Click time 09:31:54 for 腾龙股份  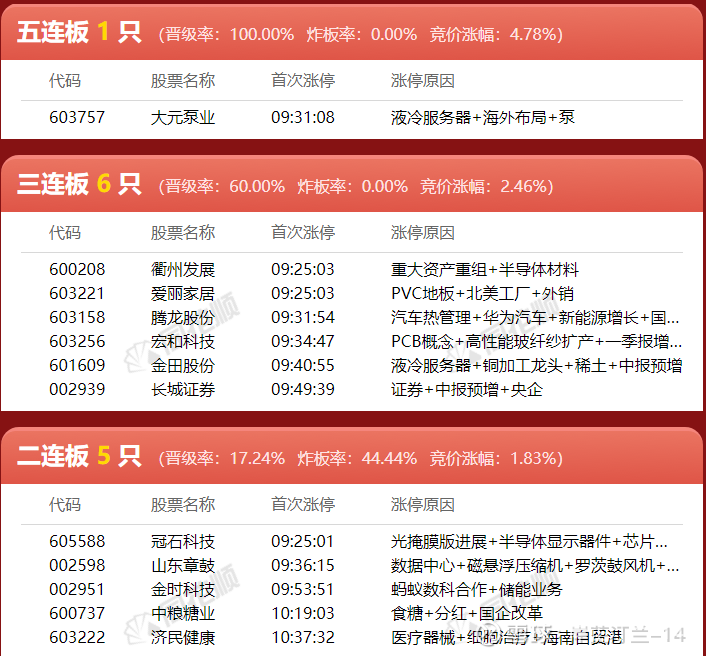coord(303,317)
